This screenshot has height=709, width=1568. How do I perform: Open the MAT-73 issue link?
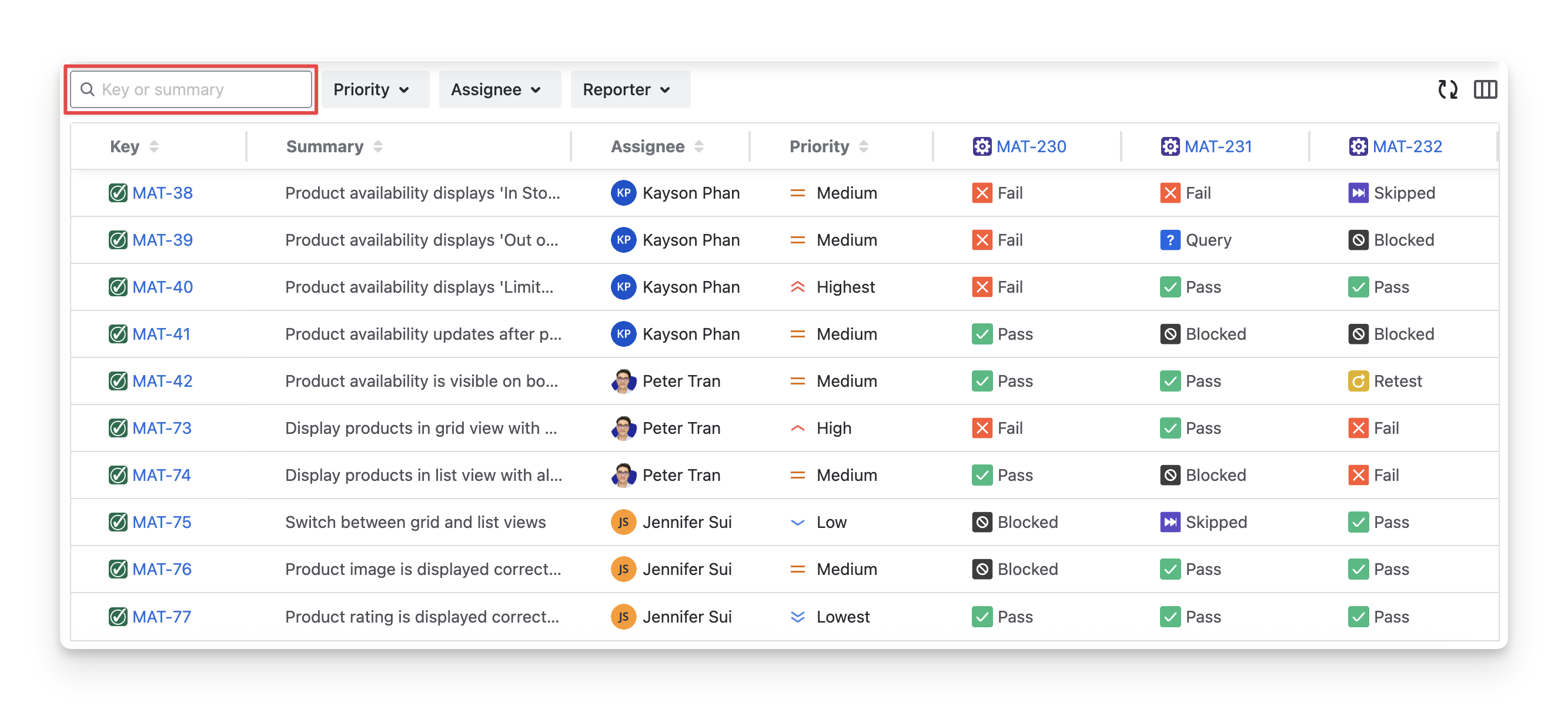coord(162,428)
